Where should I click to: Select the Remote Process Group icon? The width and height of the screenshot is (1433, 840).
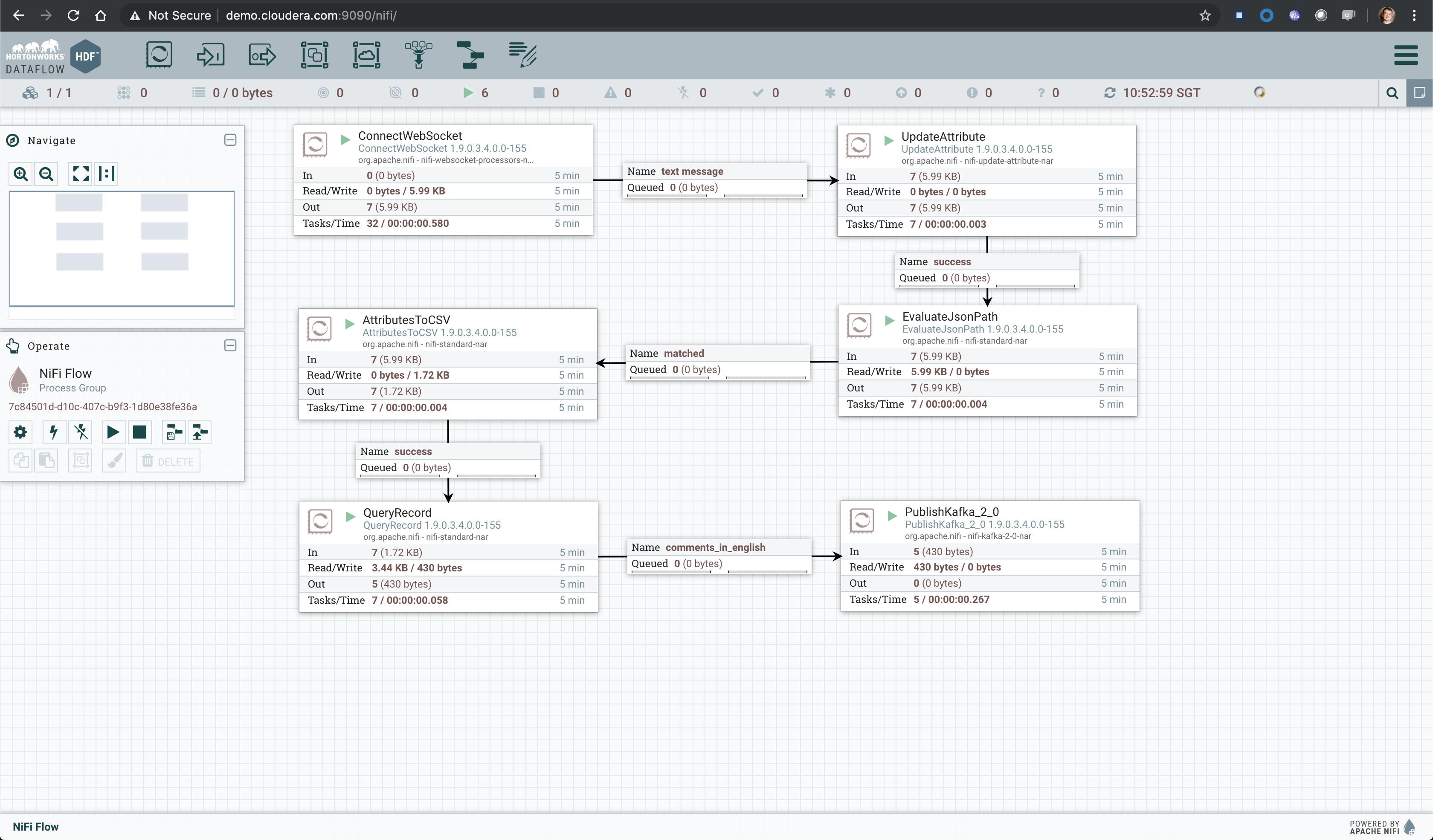(366, 55)
